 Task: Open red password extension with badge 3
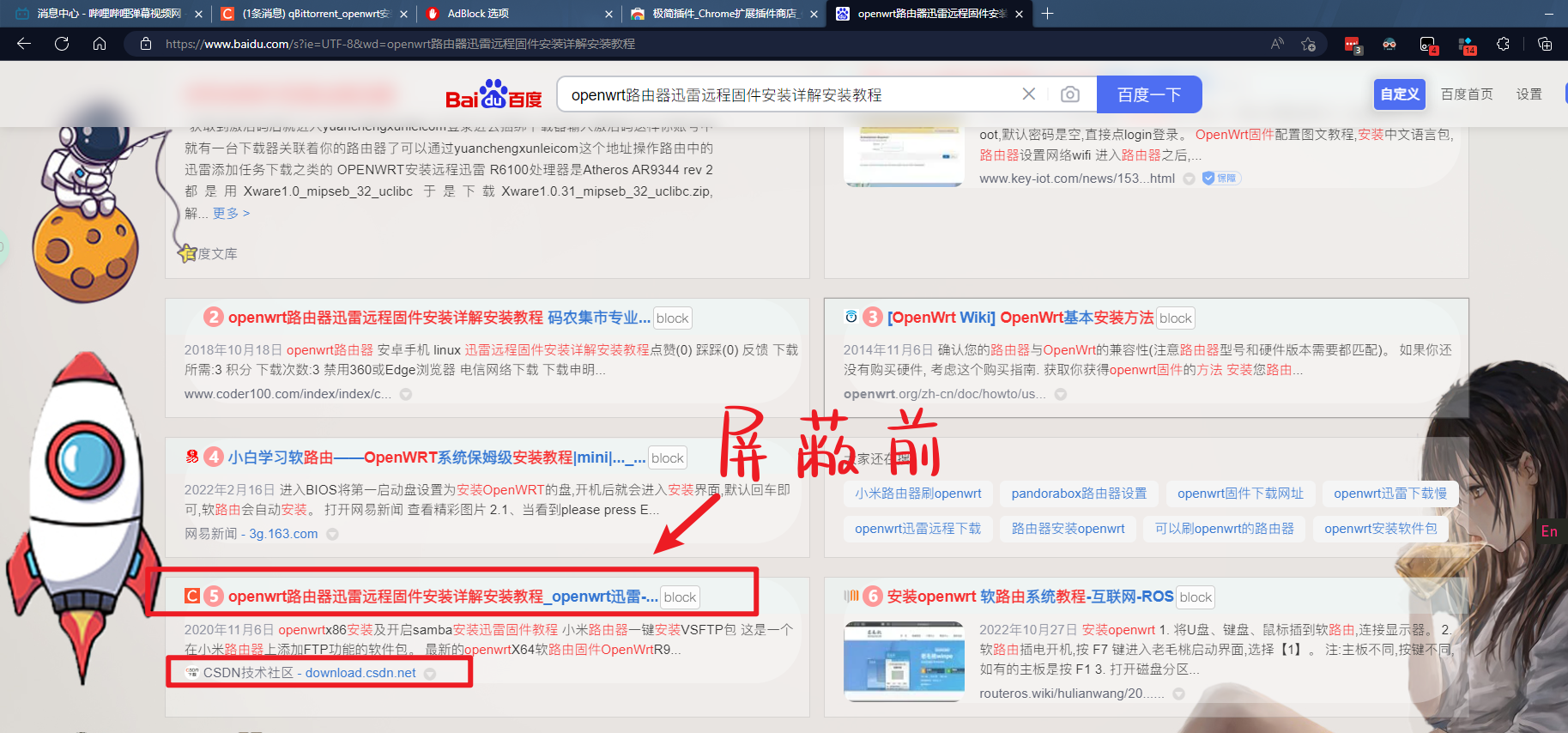pyautogui.click(x=1353, y=45)
